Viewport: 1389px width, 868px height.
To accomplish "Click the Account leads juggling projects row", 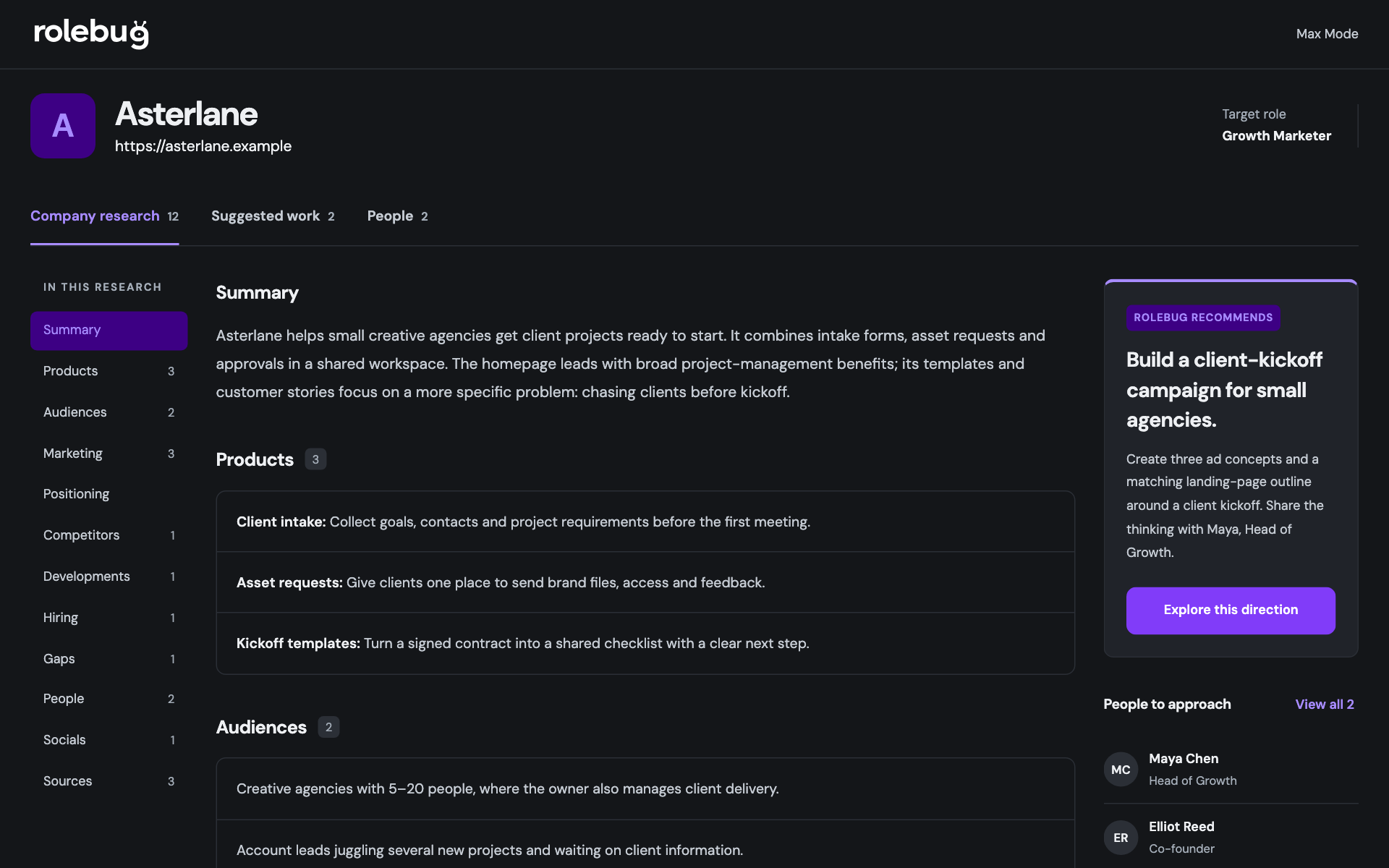I will [x=645, y=845].
